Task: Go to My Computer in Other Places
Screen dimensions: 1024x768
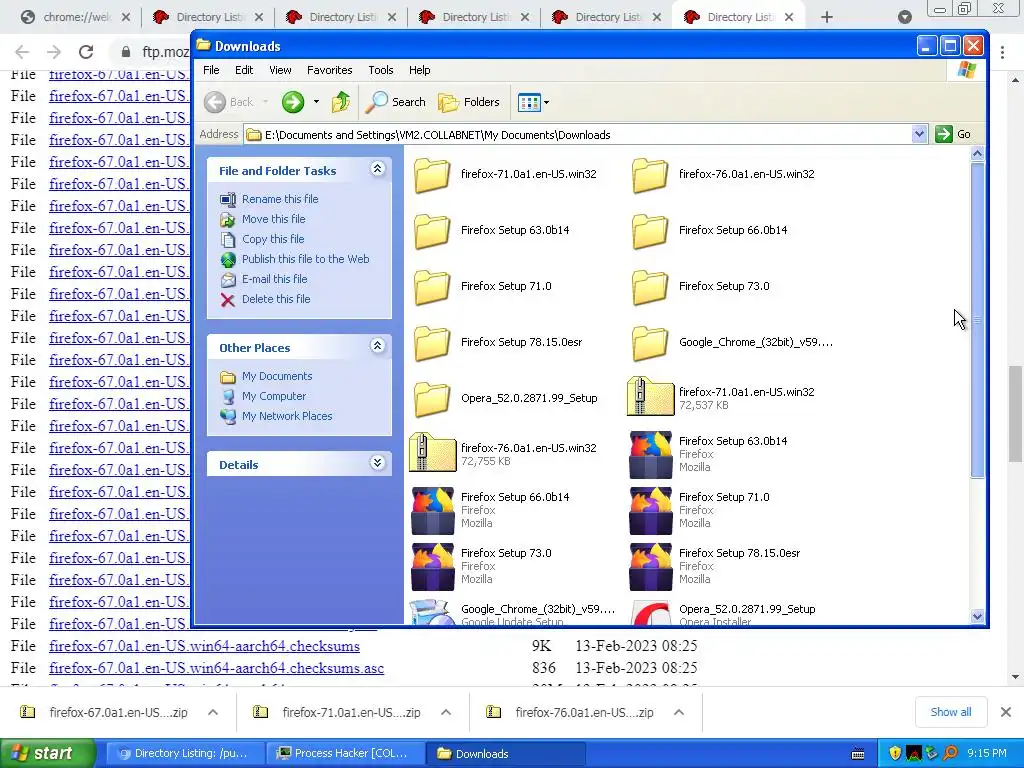Action: 274,396
